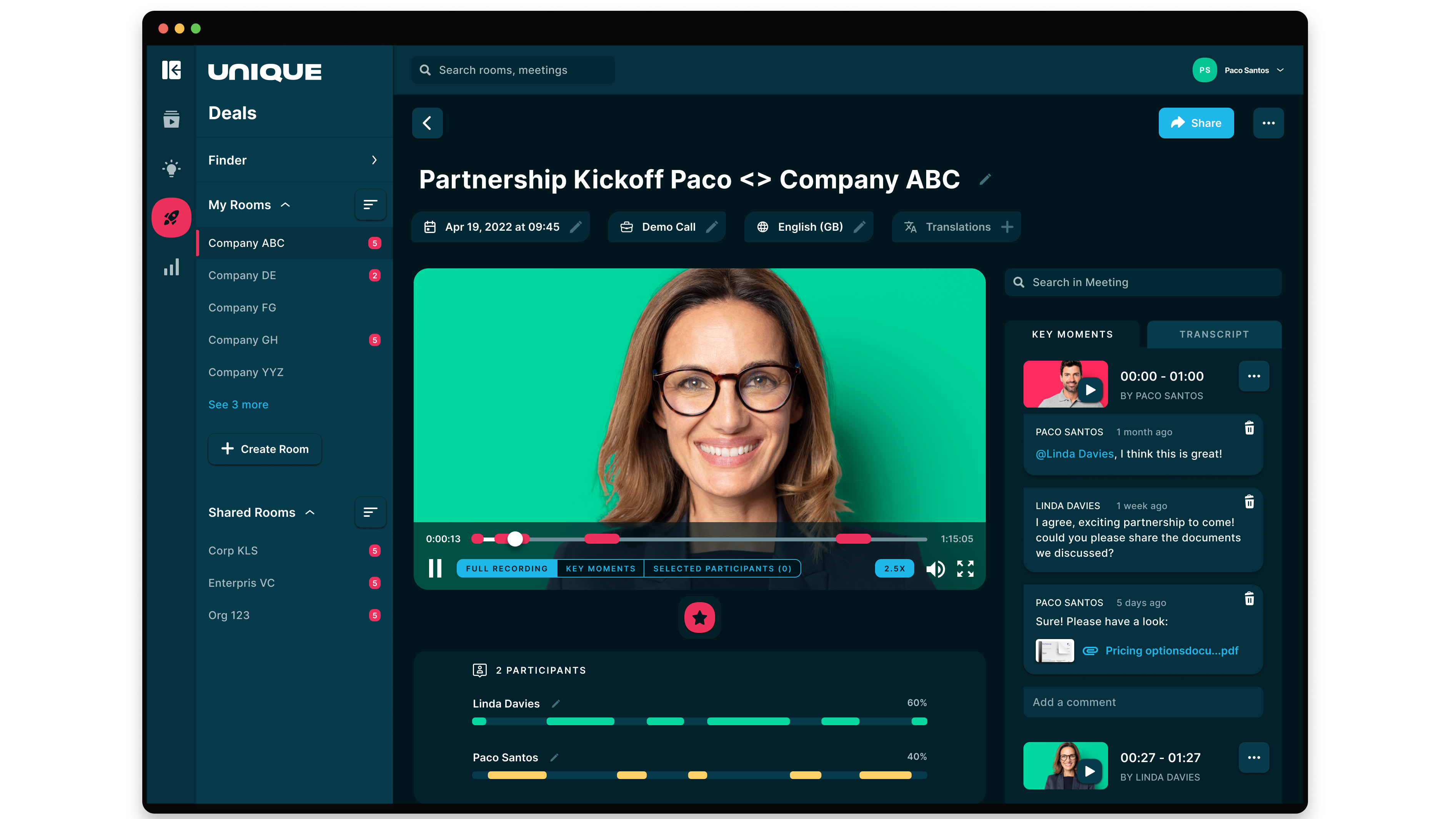Click the rocket Deals icon in sidebar

pyautogui.click(x=171, y=218)
